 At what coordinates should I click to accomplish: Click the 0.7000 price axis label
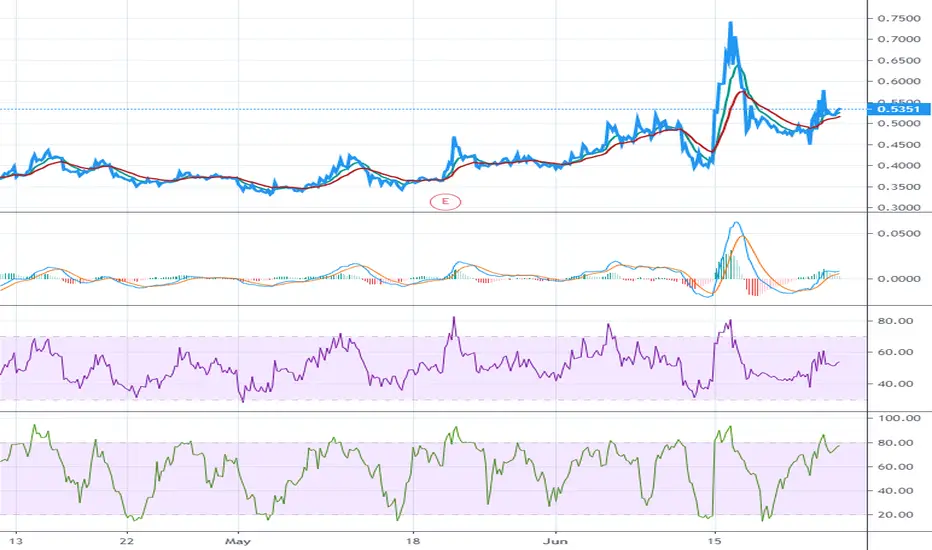point(899,39)
